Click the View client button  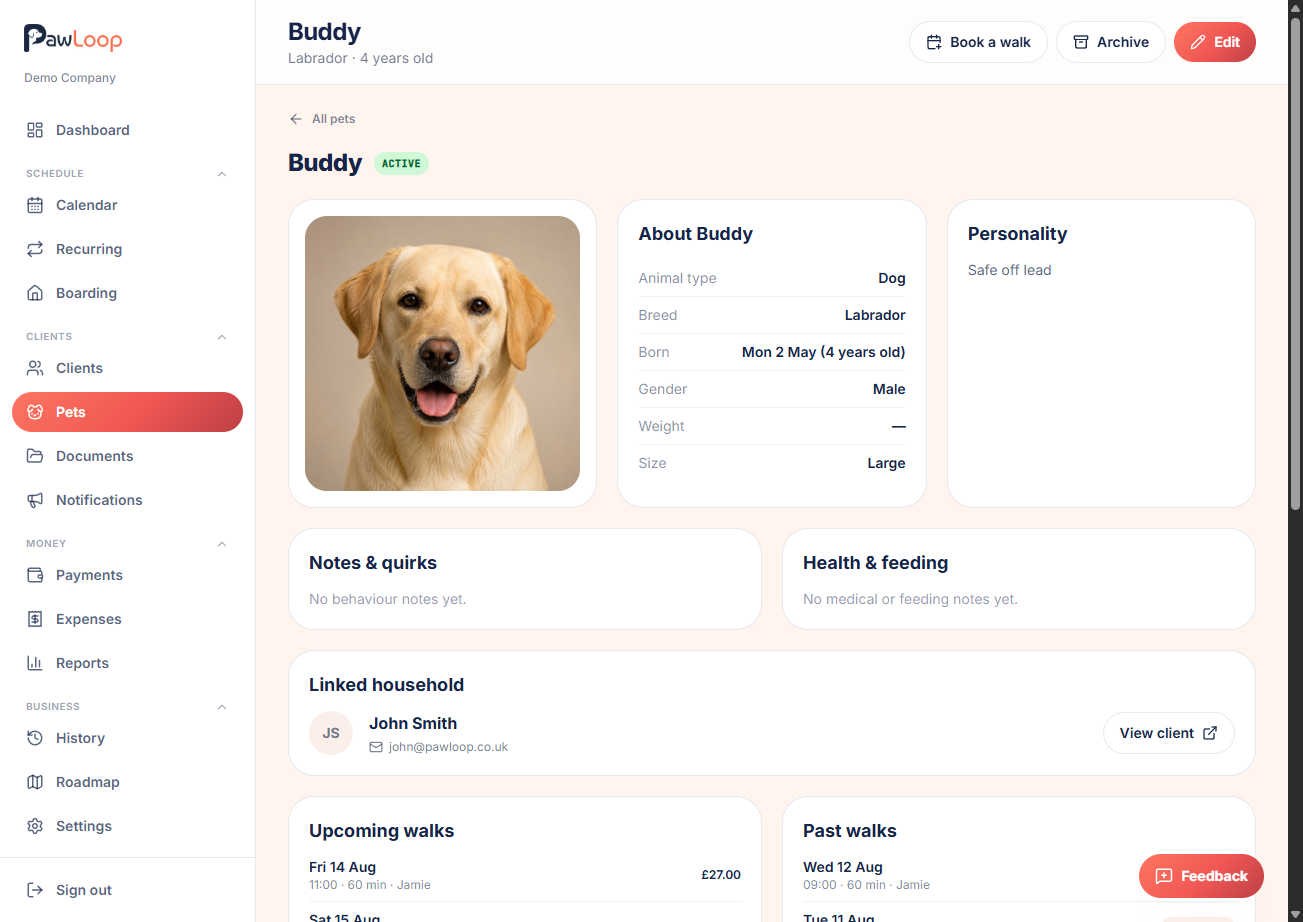[1169, 733]
